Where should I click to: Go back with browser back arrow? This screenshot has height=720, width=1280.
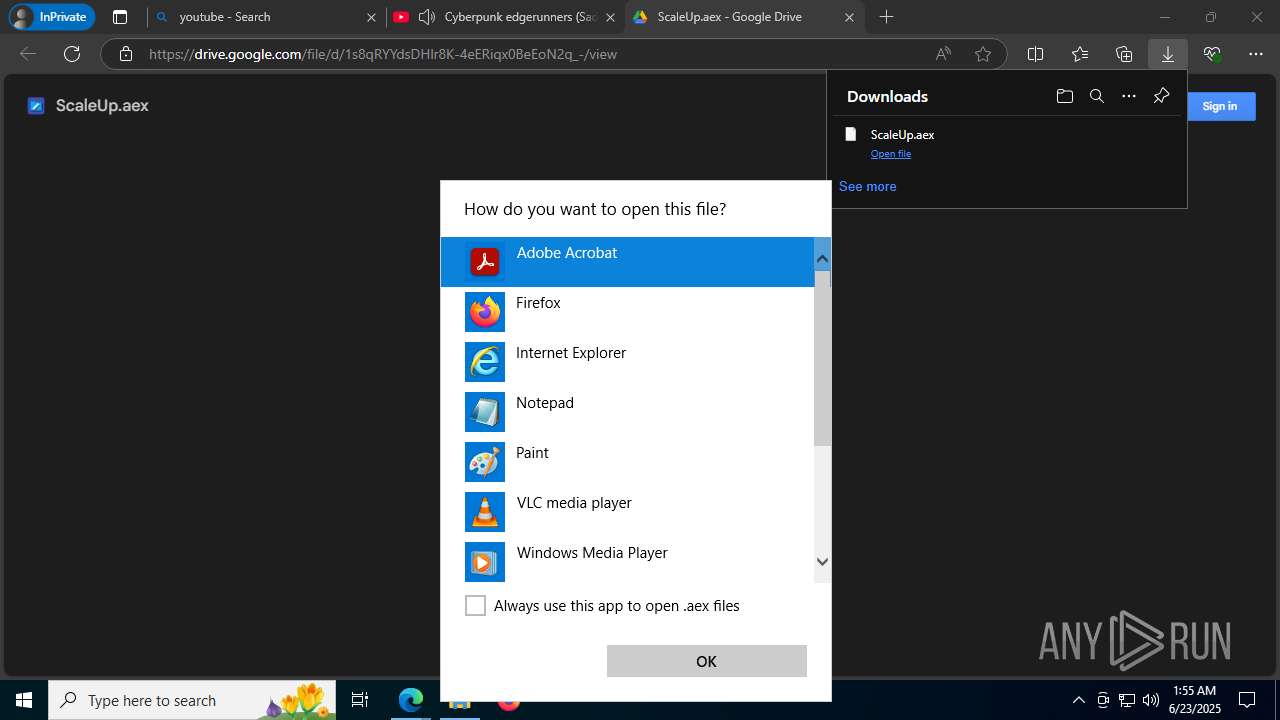click(x=28, y=54)
